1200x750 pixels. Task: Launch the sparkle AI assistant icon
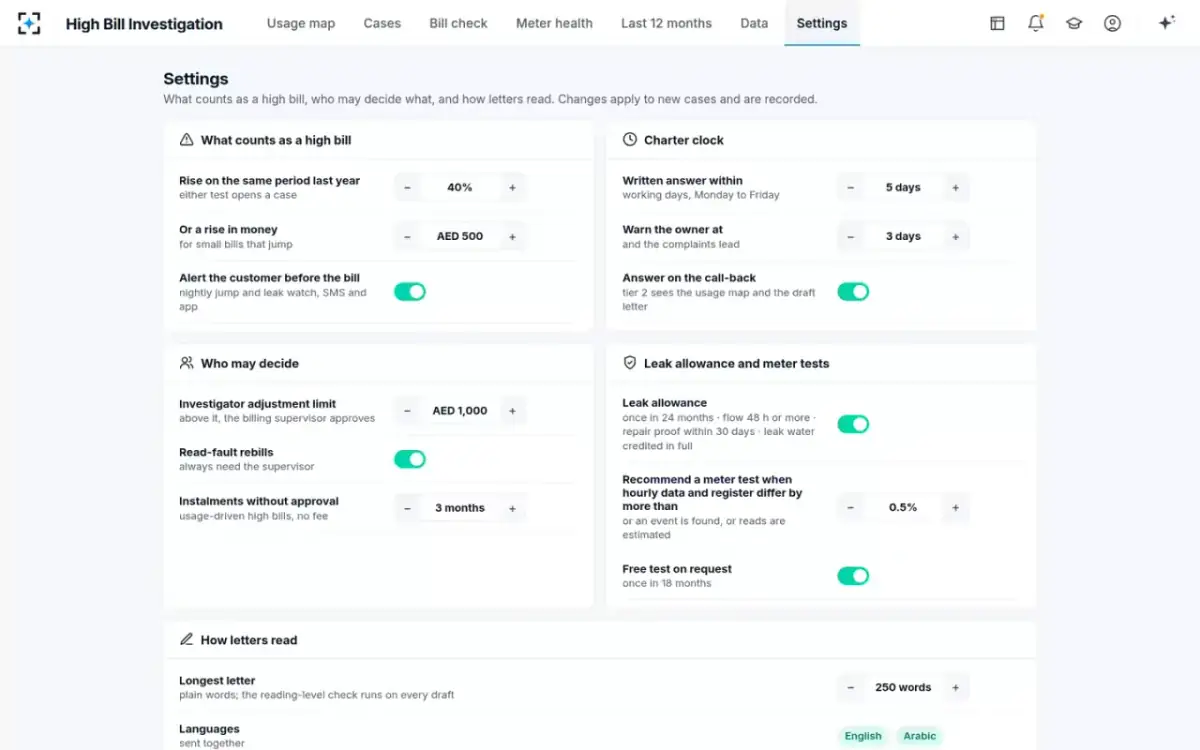(x=1166, y=23)
